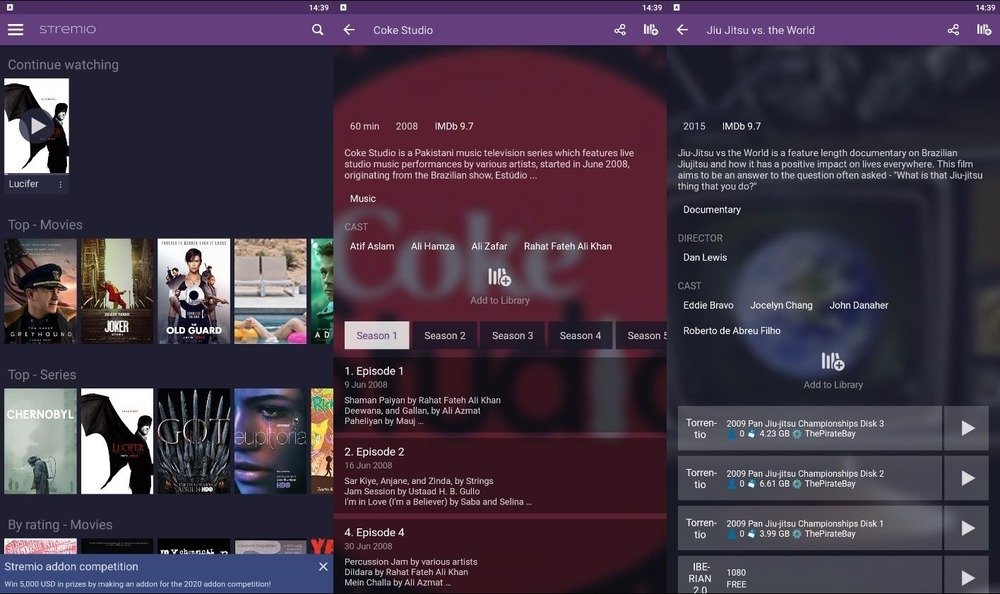This screenshot has height=594, width=1000.
Task: Play the Jiu-jitsu Championships Disk 1 stream
Action: pyautogui.click(x=967, y=528)
